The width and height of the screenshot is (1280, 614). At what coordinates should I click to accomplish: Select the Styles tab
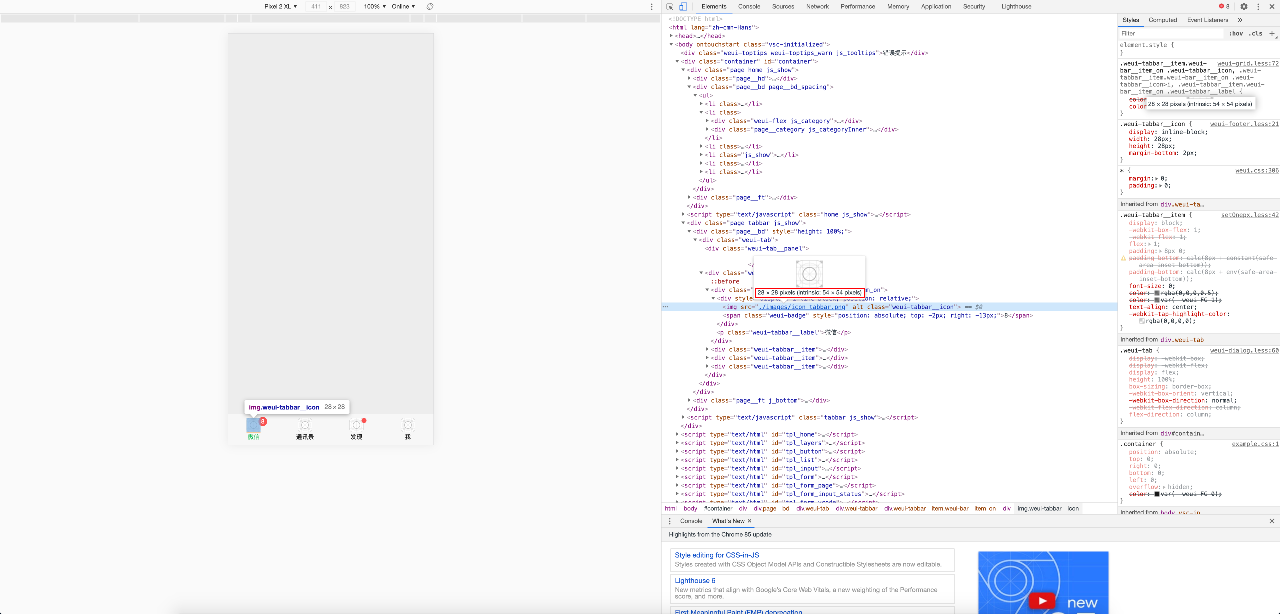click(x=1130, y=20)
